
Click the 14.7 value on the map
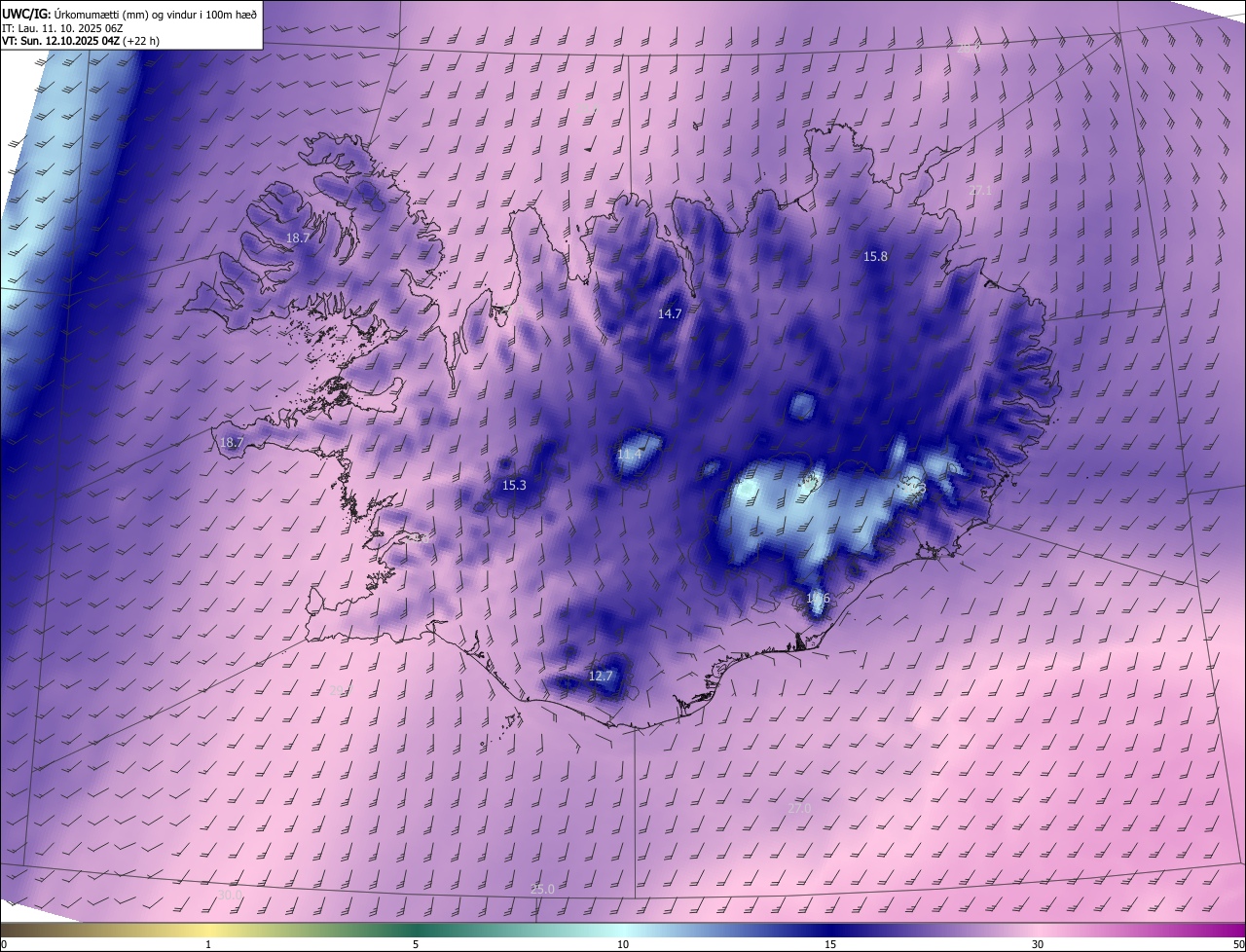point(669,313)
